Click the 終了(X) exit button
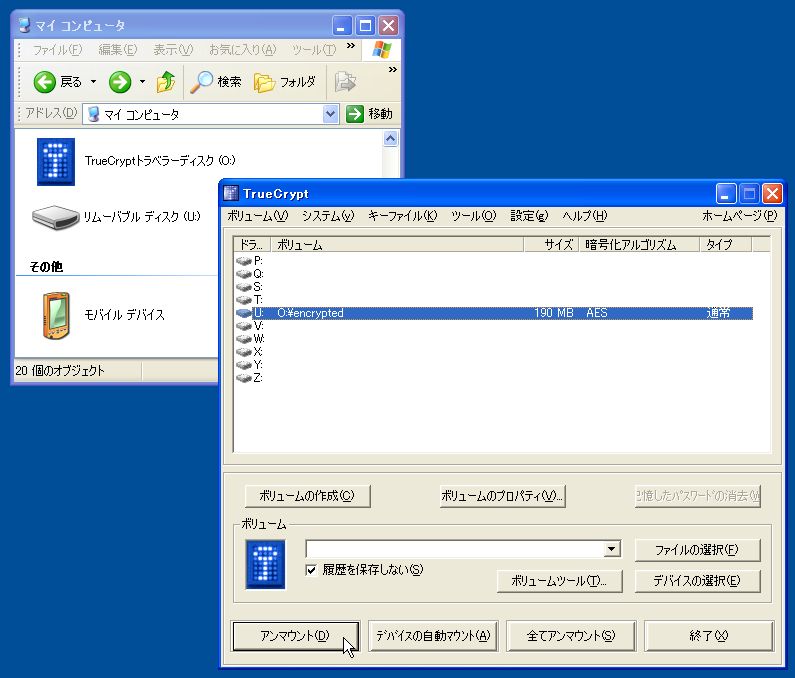Viewport: 795px width, 678px height. 709,635
